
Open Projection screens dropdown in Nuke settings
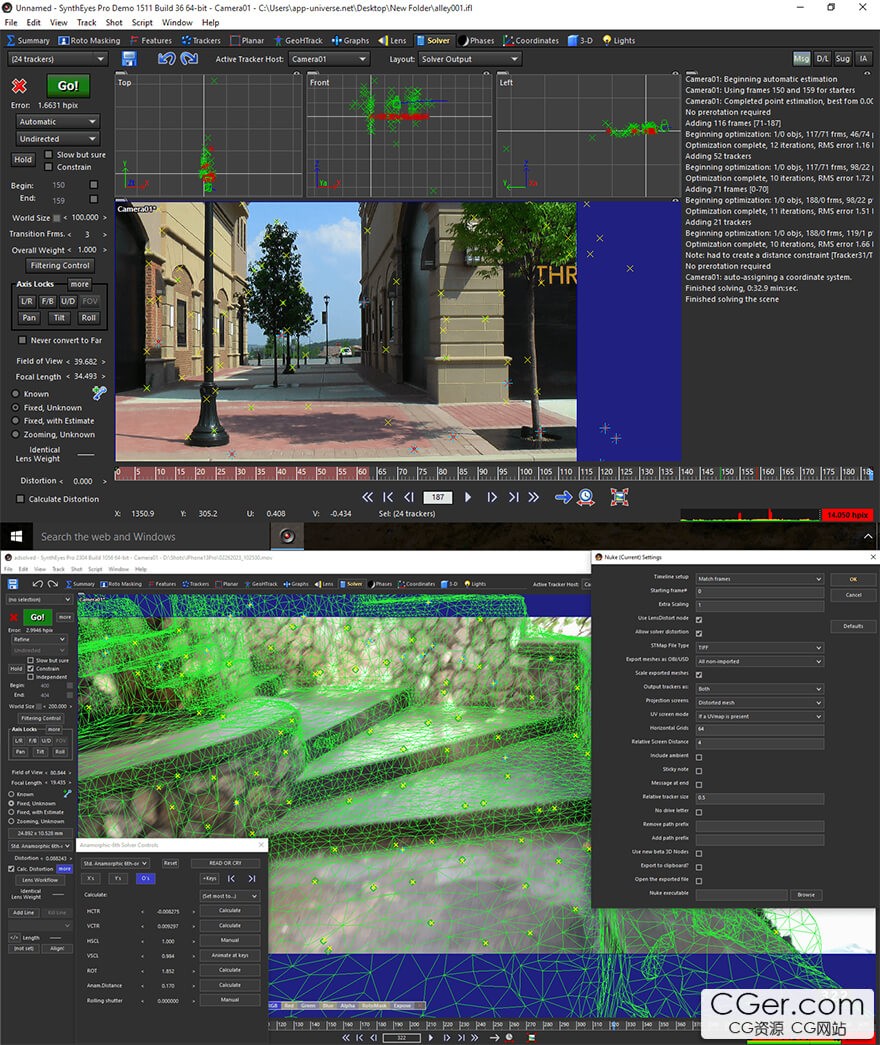click(760, 702)
